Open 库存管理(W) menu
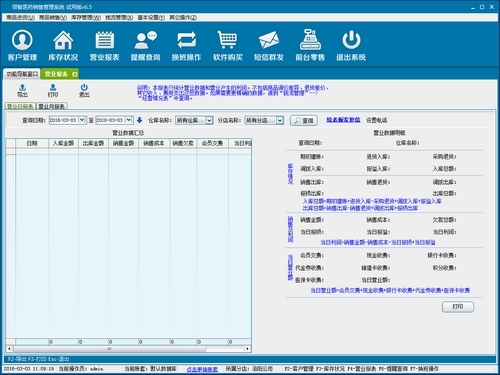This screenshot has width=500, height=375. point(86,17)
